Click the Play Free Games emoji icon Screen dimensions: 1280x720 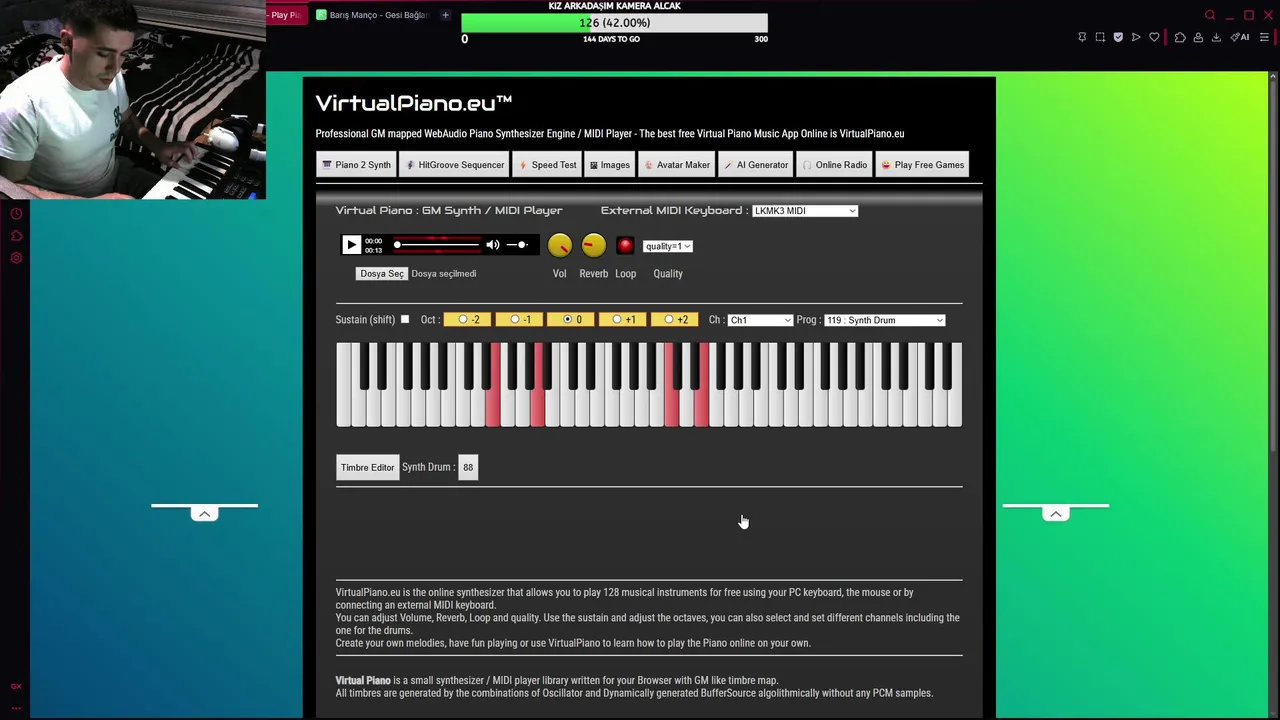pos(886,165)
